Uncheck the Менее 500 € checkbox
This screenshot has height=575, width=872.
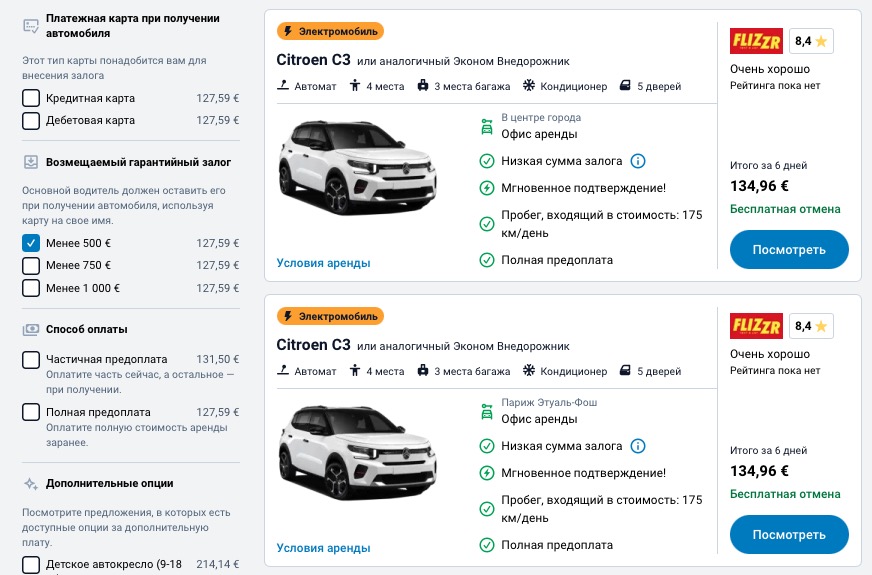coord(31,243)
